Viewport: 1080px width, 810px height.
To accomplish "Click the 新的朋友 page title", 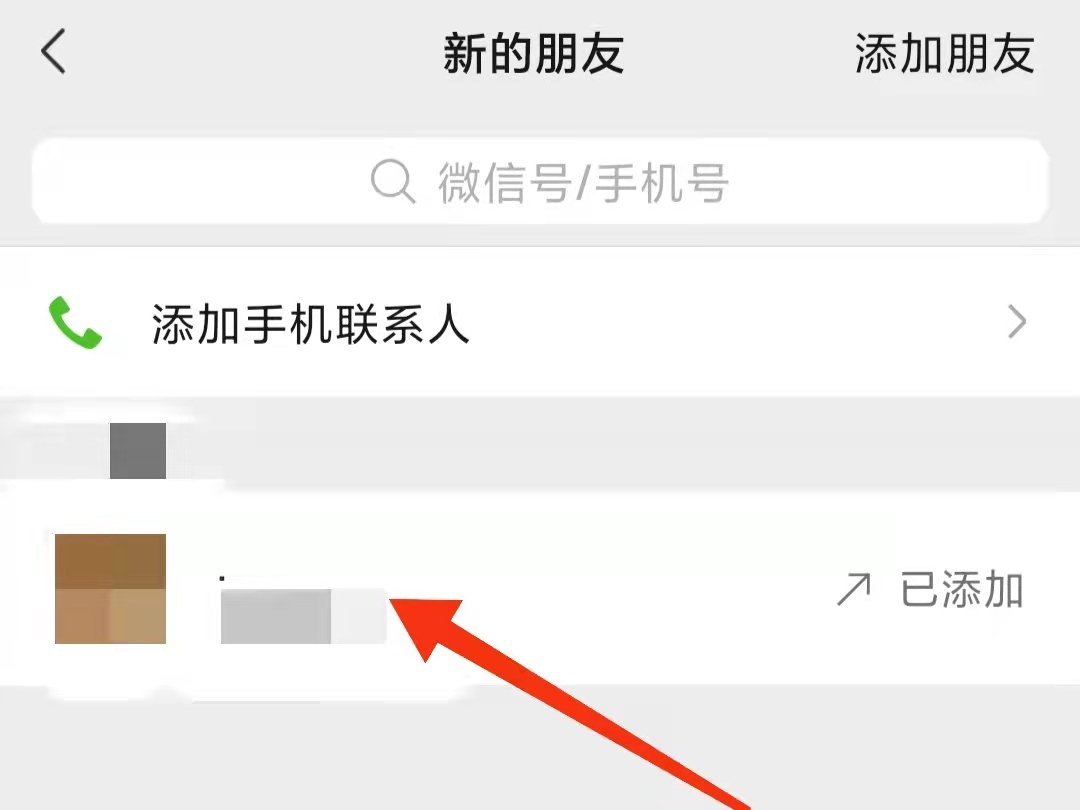I will (x=533, y=53).
